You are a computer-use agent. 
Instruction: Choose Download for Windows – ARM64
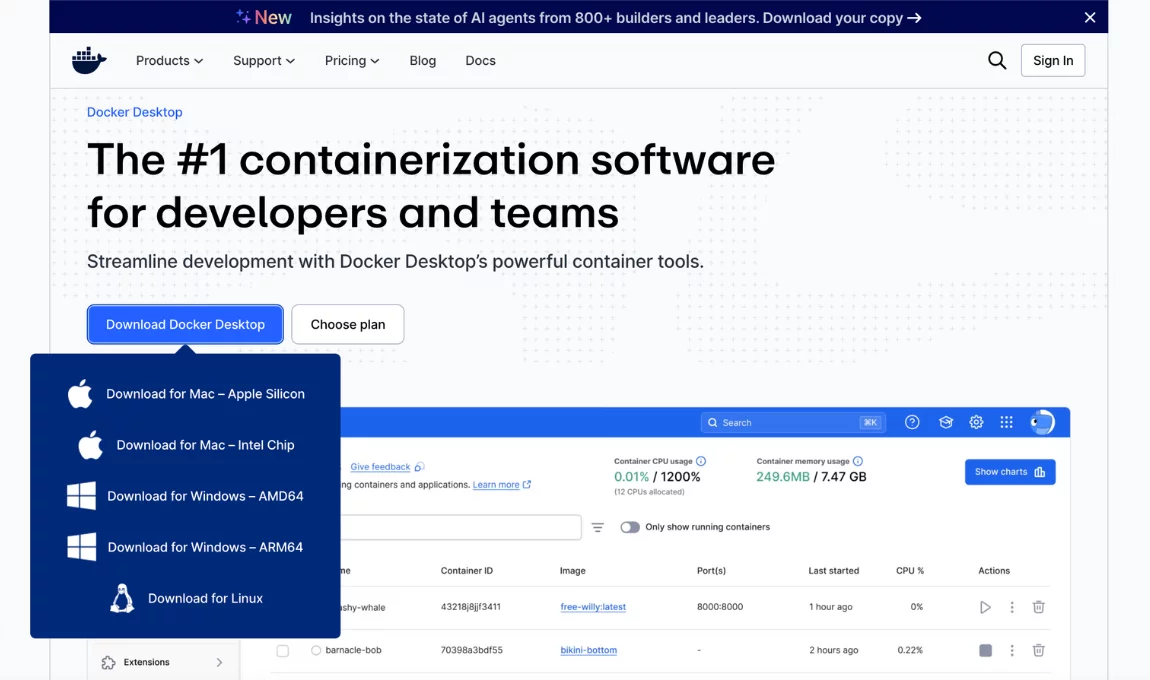[186, 547]
